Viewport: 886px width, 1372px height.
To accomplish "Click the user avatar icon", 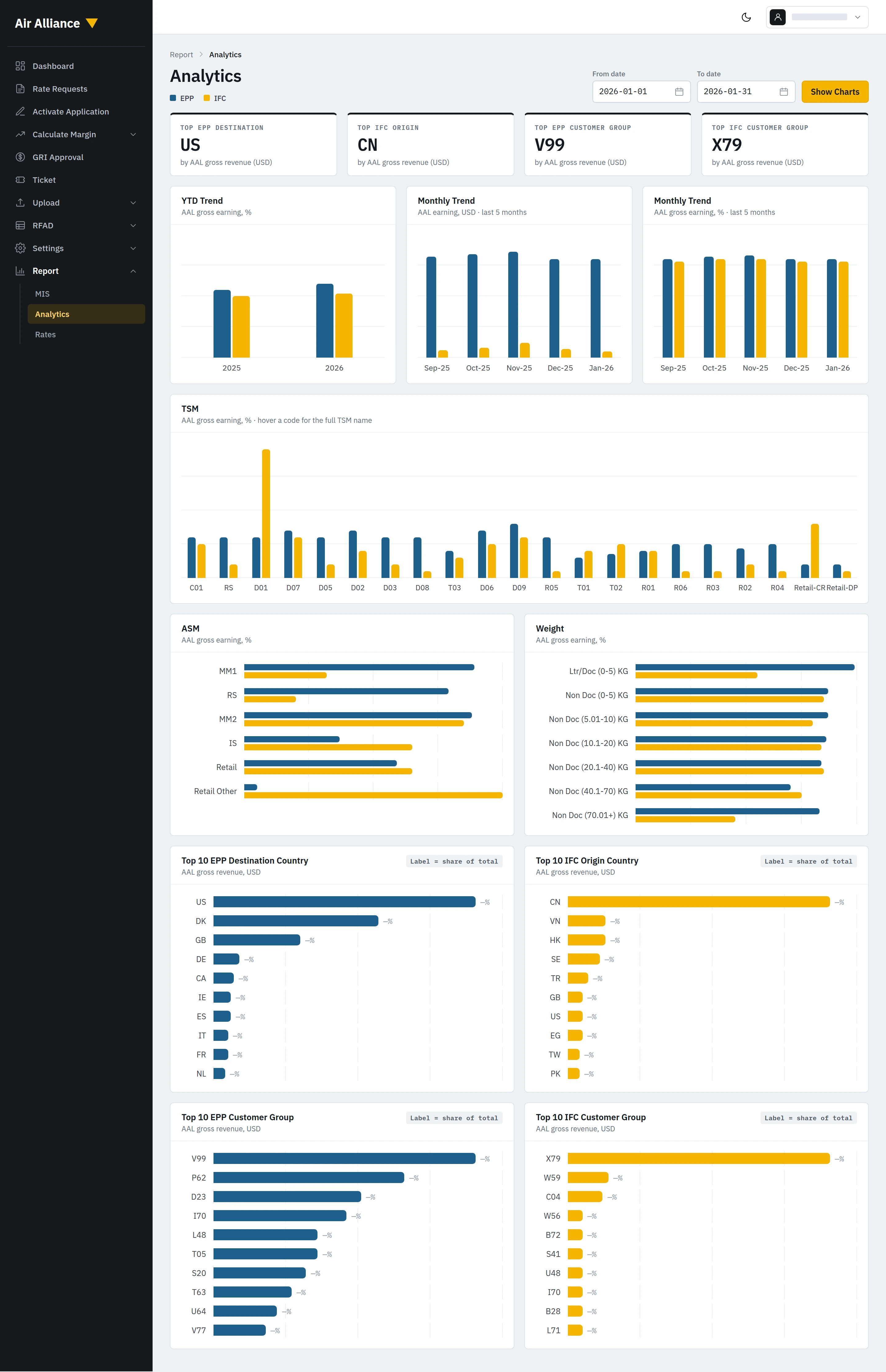I will click(x=778, y=17).
